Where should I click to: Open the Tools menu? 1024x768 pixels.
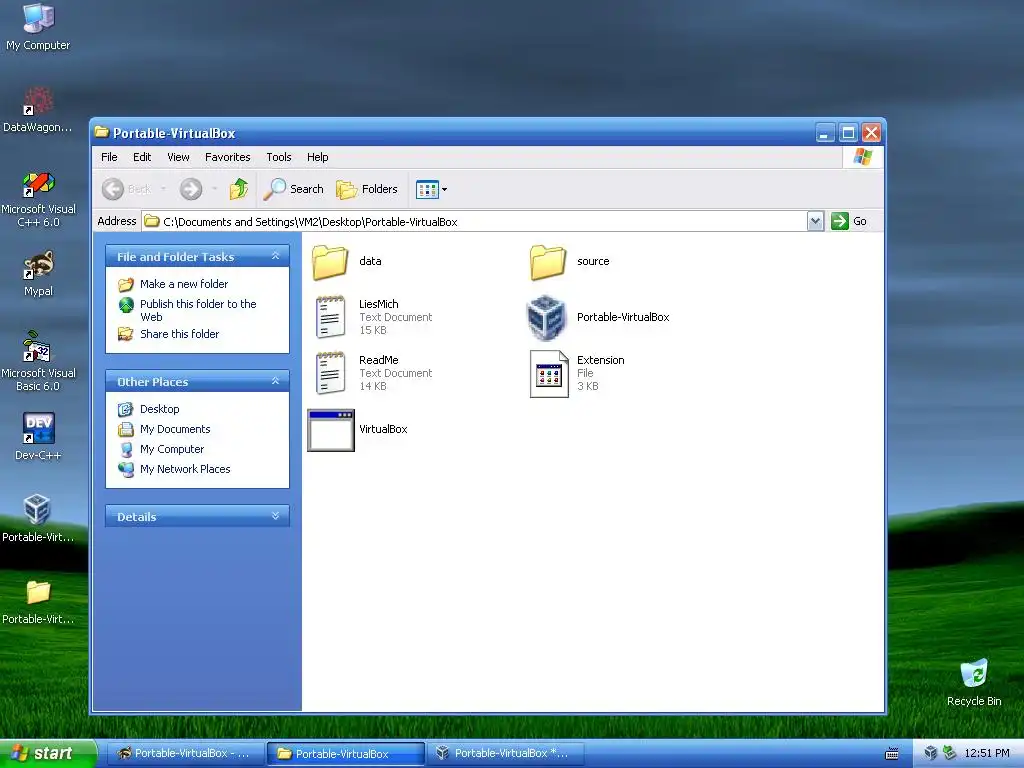(x=278, y=157)
